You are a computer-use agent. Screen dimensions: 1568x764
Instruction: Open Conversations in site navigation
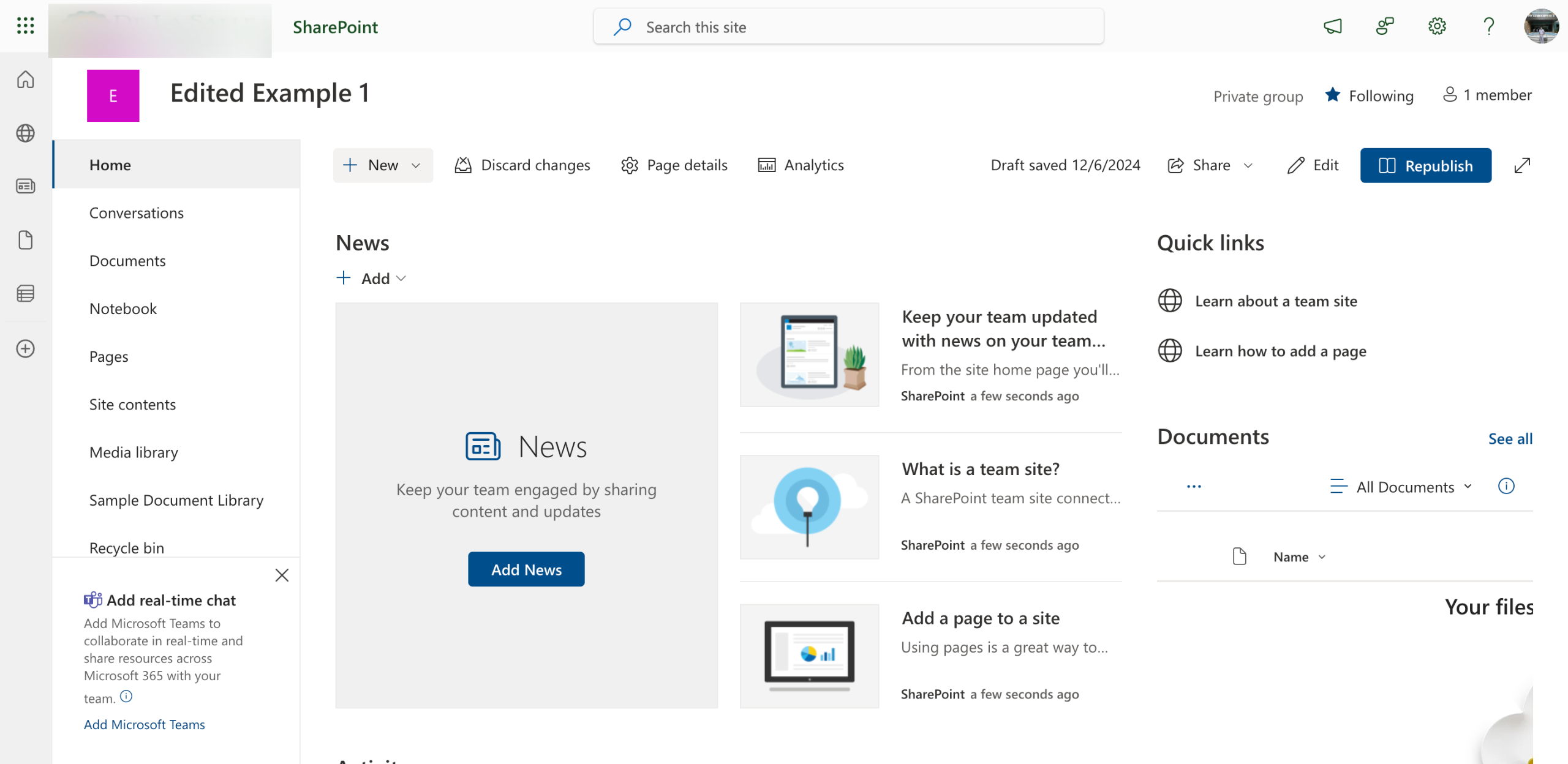(x=136, y=213)
